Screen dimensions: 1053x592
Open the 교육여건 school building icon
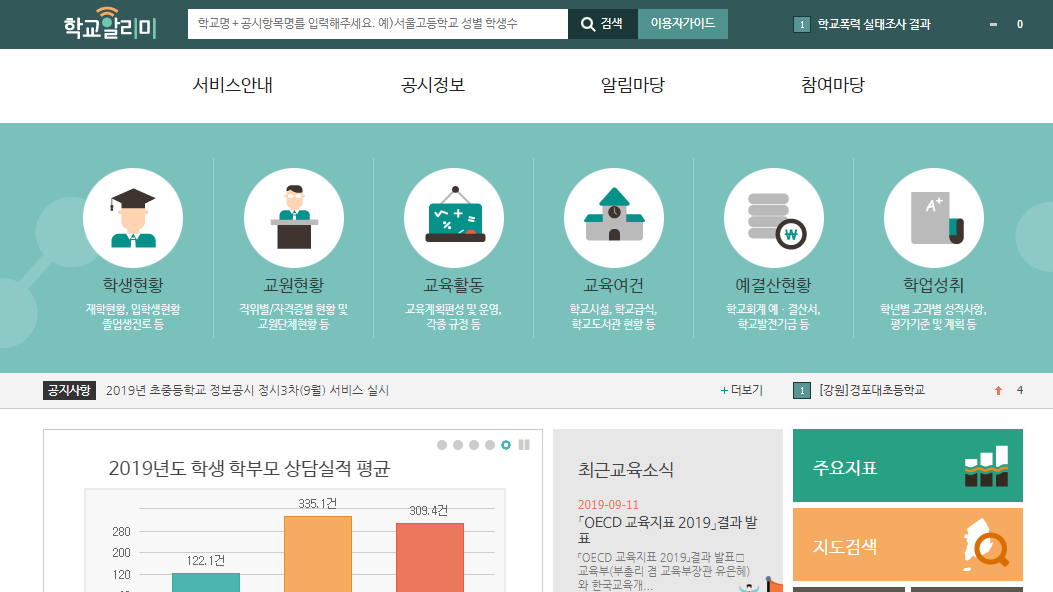coord(613,218)
